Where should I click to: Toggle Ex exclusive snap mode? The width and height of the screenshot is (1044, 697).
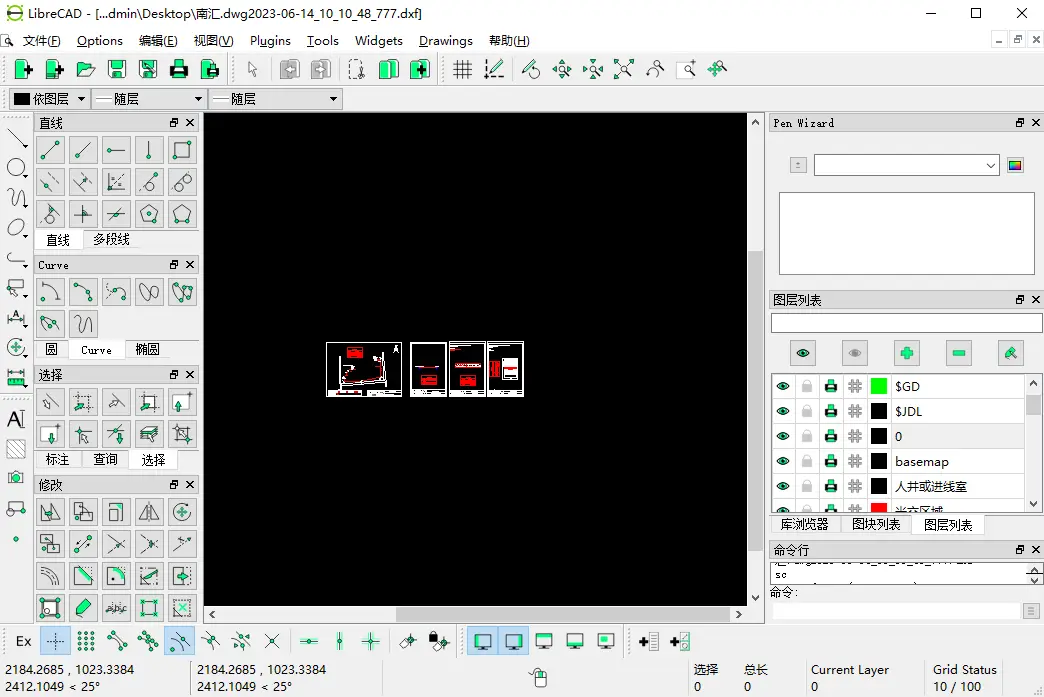[x=23, y=641]
